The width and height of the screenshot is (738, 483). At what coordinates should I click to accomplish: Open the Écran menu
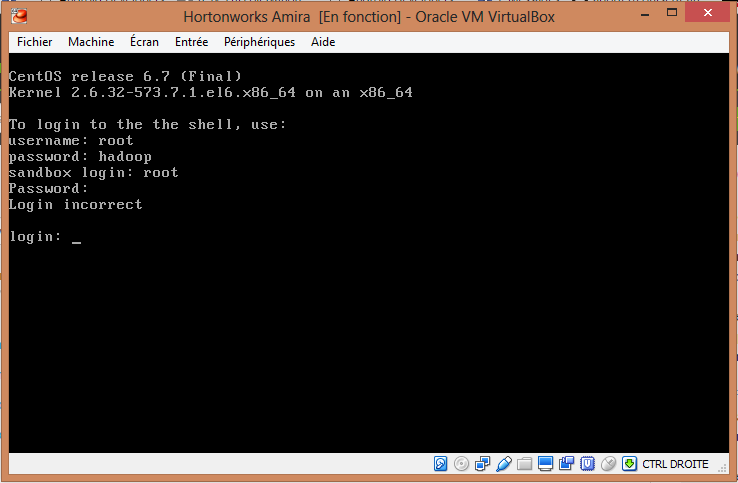tap(144, 42)
